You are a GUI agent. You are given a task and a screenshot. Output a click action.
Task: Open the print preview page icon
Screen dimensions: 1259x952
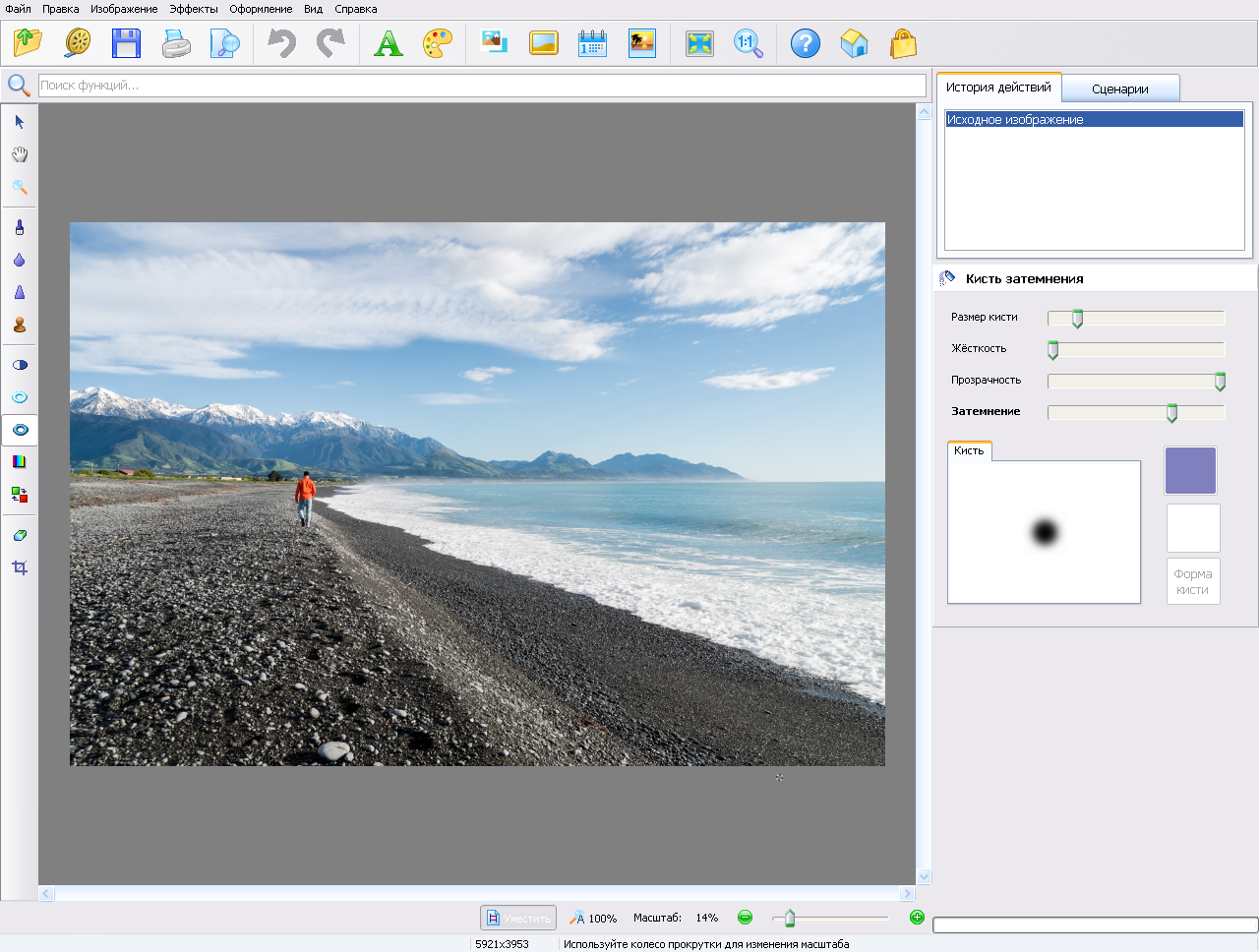pos(225,43)
